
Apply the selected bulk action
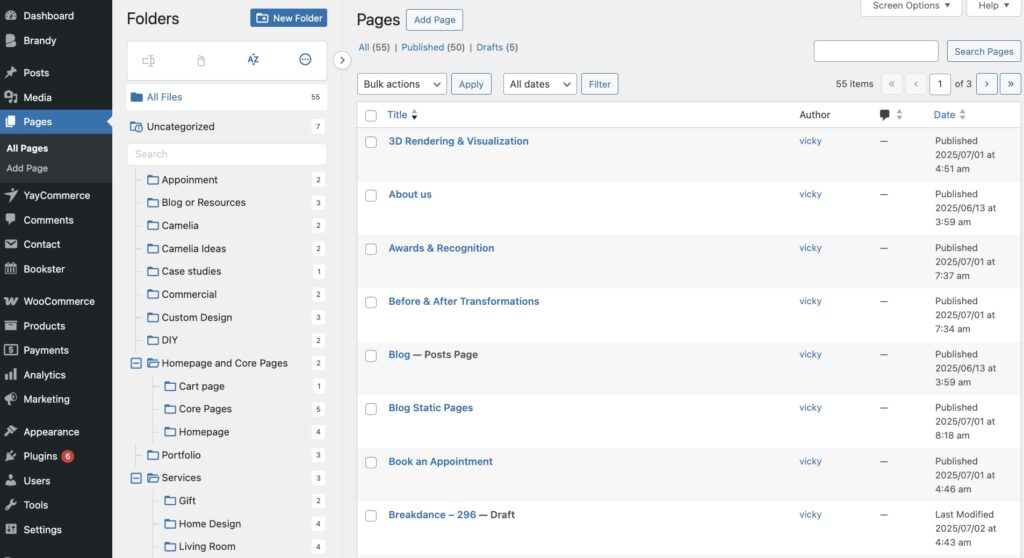(x=471, y=84)
